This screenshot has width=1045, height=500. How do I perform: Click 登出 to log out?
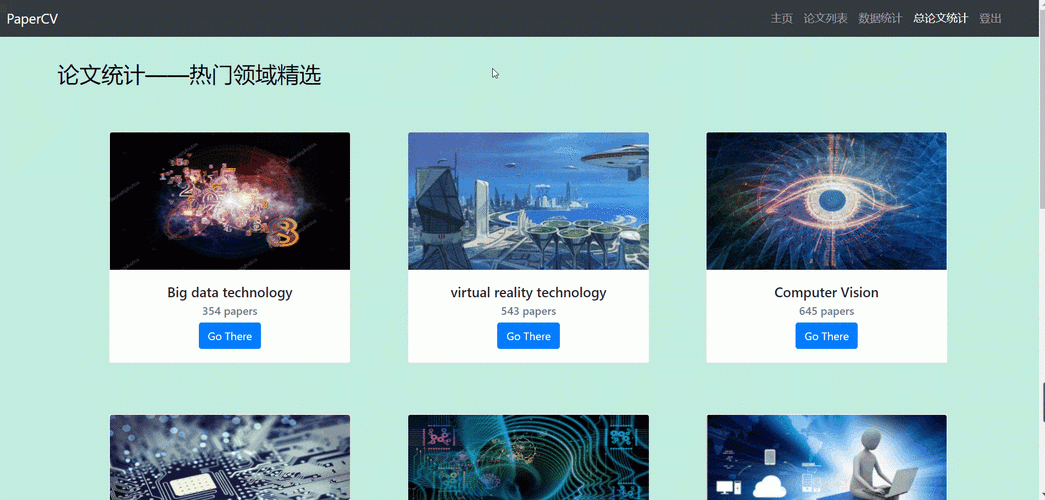[990, 19]
